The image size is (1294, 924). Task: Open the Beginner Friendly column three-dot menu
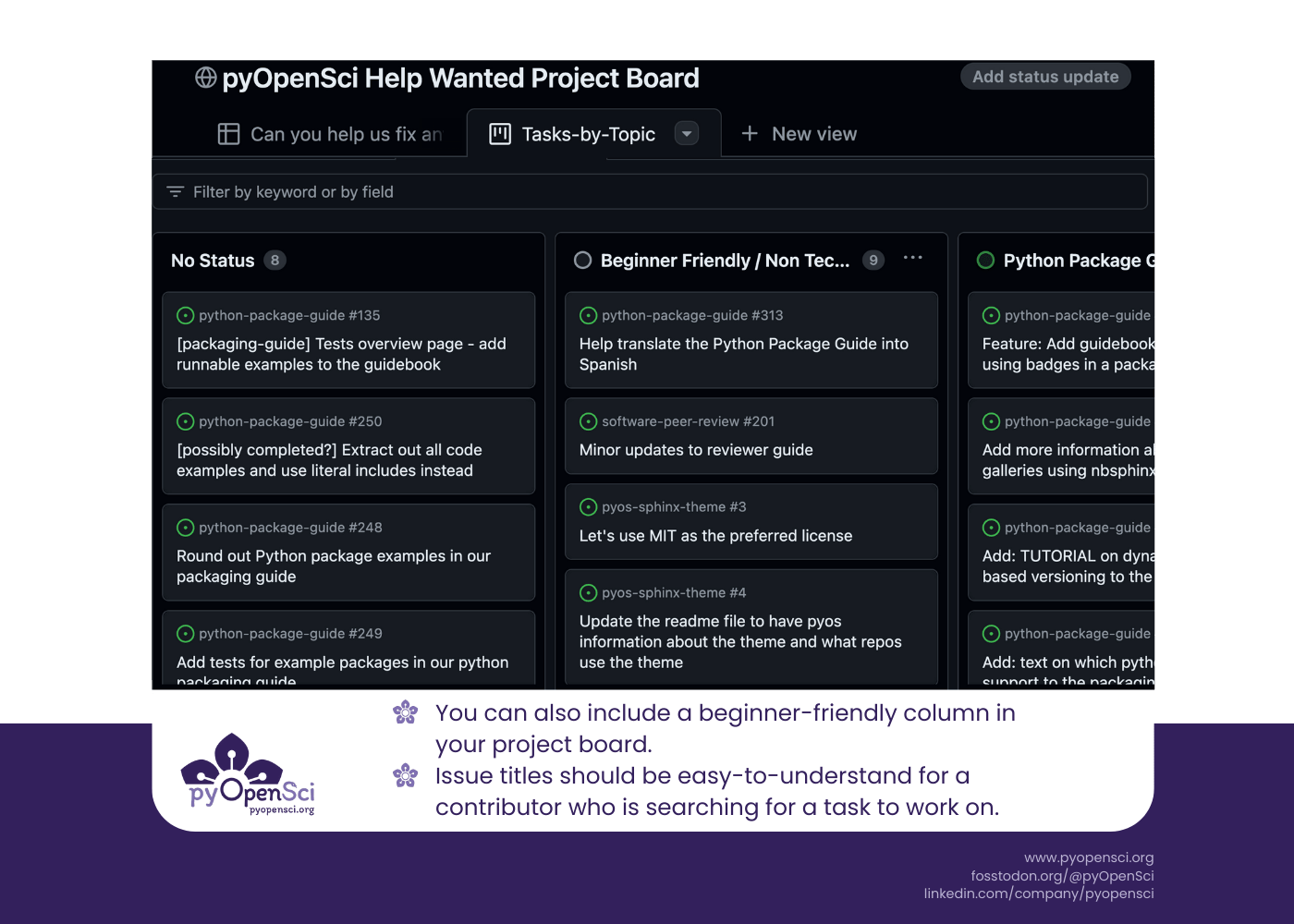912,259
